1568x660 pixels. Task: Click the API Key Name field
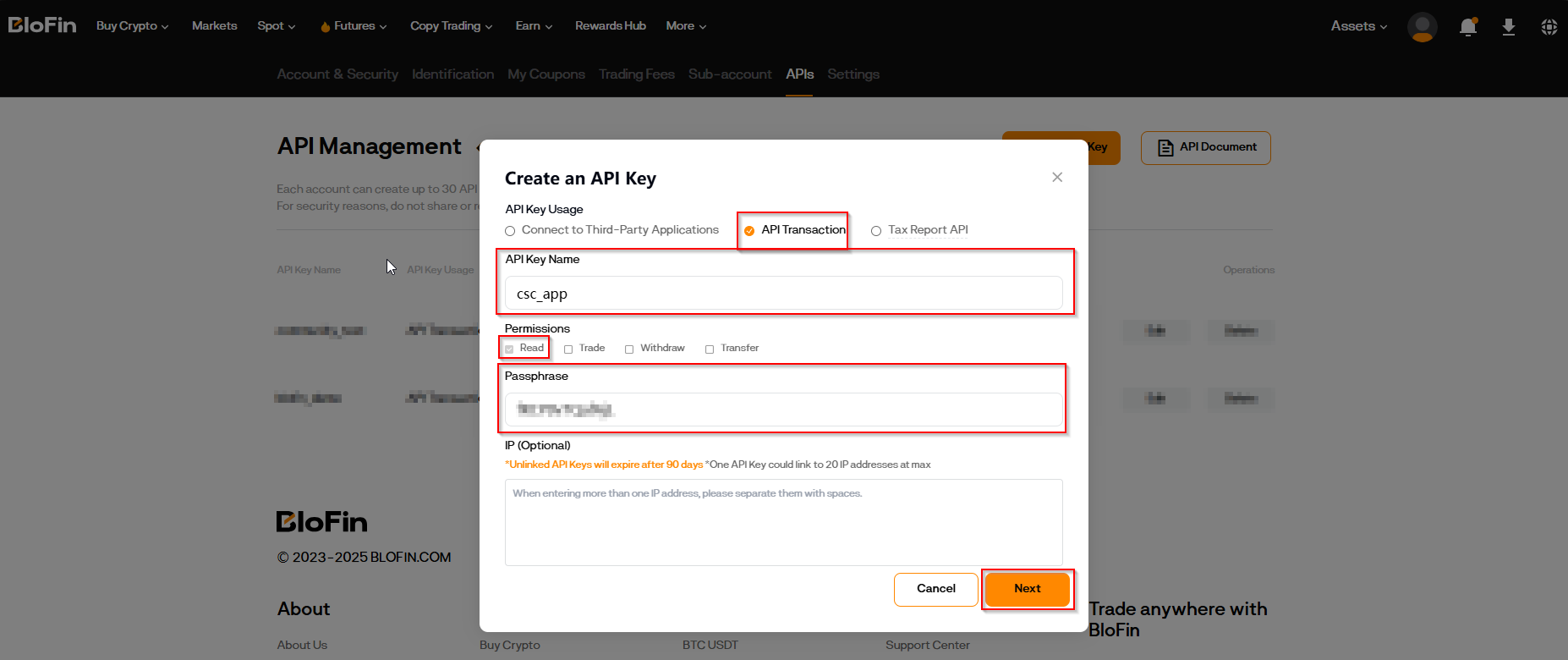click(x=783, y=294)
